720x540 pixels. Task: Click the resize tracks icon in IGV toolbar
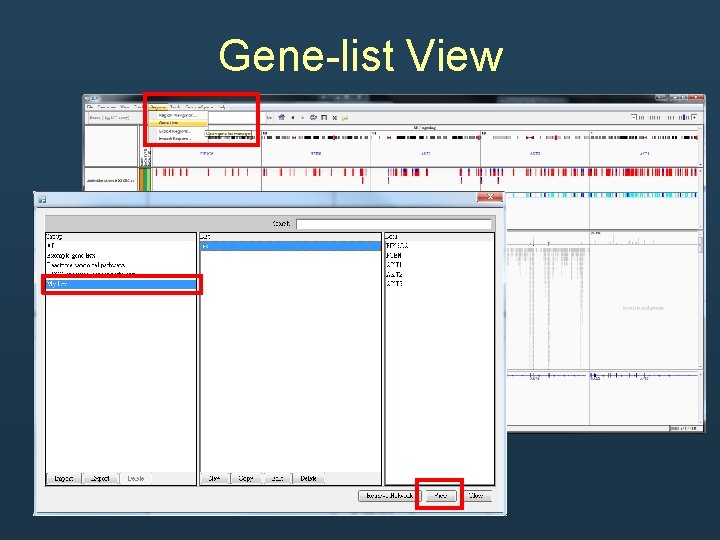[x=335, y=118]
